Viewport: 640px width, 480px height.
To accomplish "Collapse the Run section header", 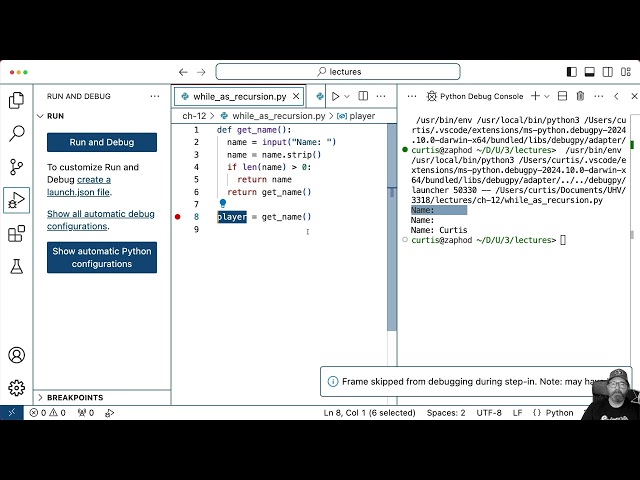I will [x=55, y=116].
